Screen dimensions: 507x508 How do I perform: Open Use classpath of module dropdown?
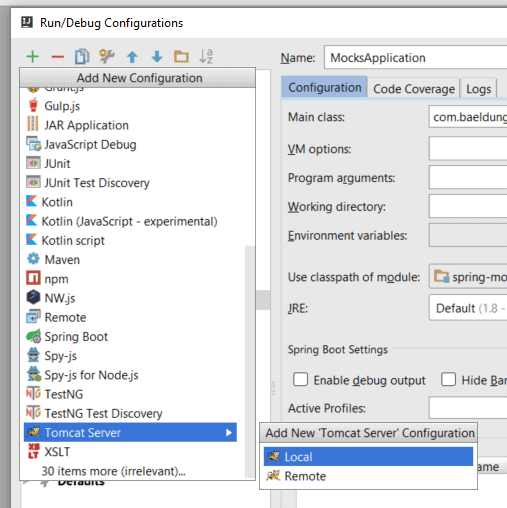tap(468, 276)
